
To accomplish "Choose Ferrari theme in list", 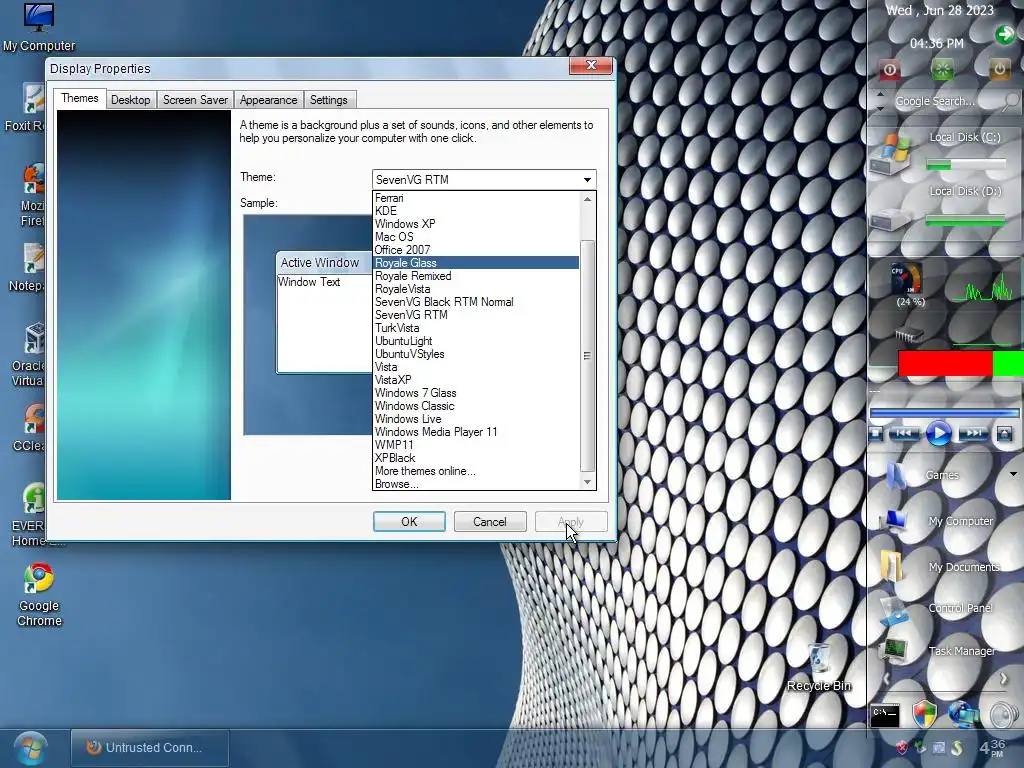I will pos(476,198).
